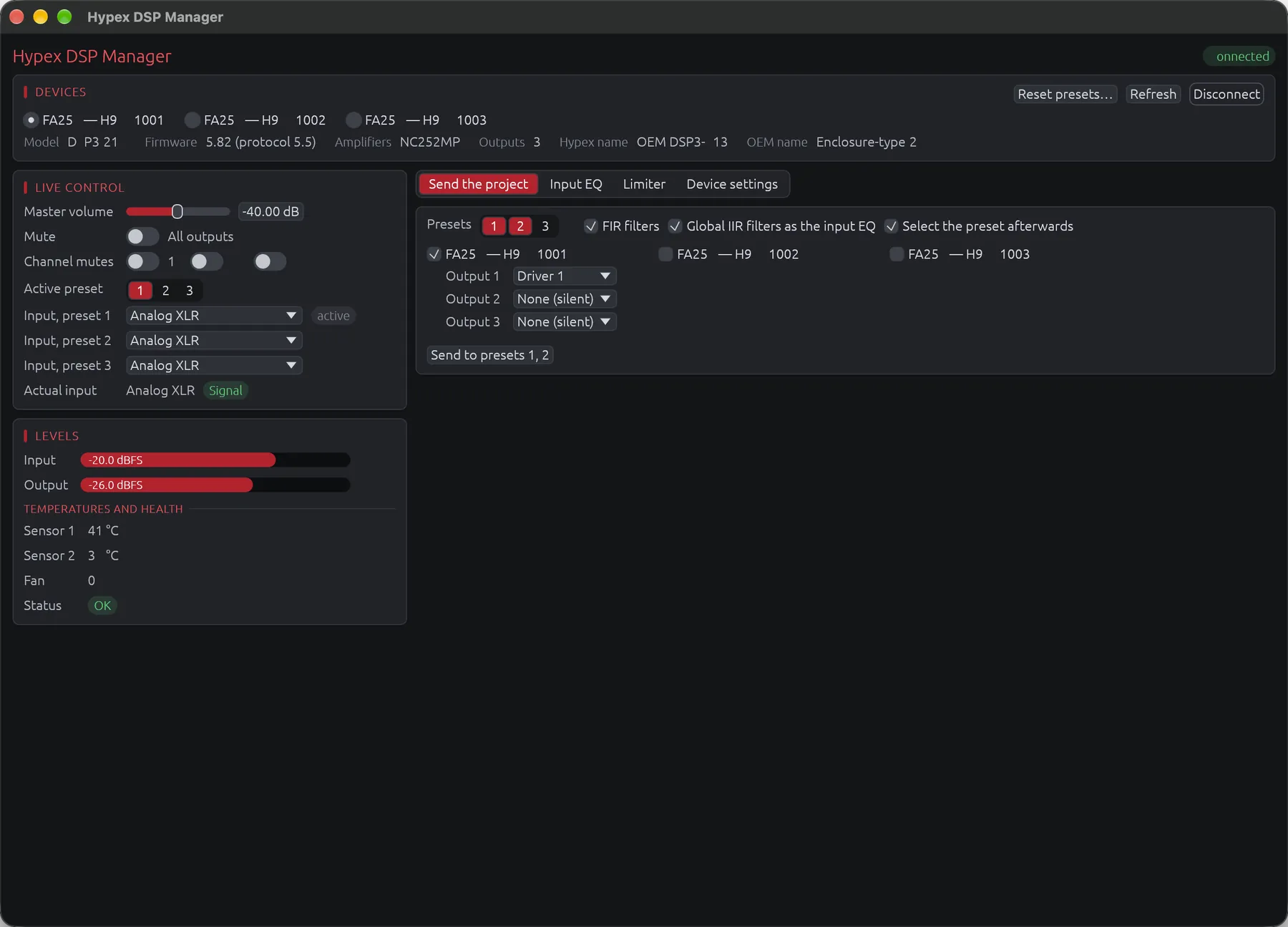Open the Output 1 Driver 1 dropdown

click(x=565, y=276)
